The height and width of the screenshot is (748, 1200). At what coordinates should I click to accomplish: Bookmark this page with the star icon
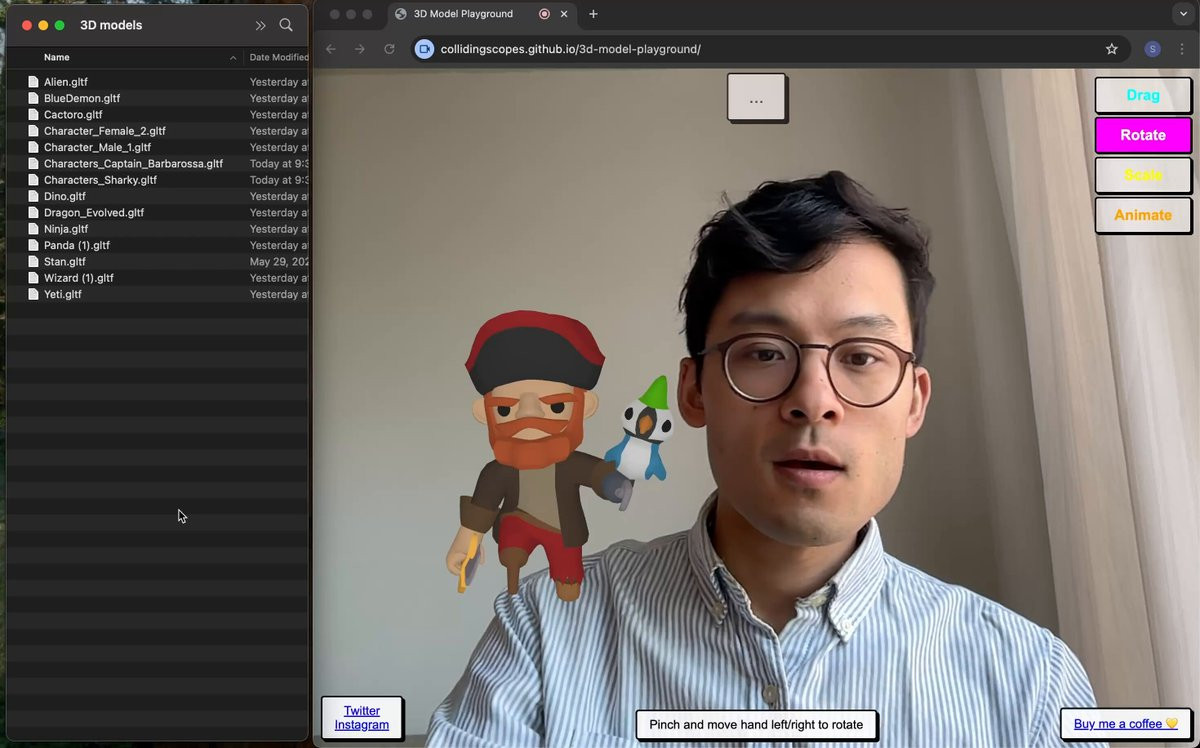1112,49
